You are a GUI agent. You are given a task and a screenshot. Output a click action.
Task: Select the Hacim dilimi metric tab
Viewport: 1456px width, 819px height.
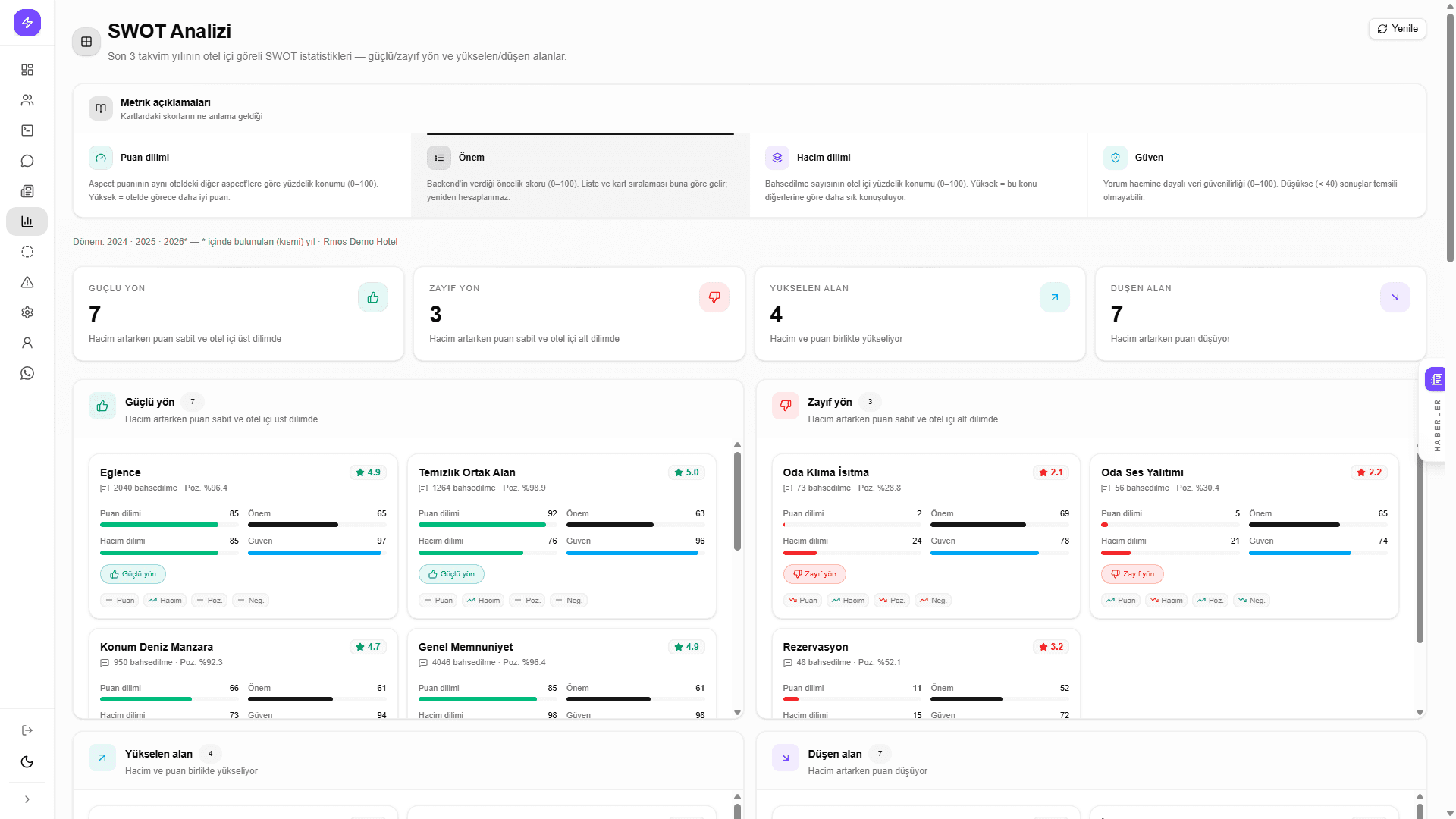coord(918,176)
